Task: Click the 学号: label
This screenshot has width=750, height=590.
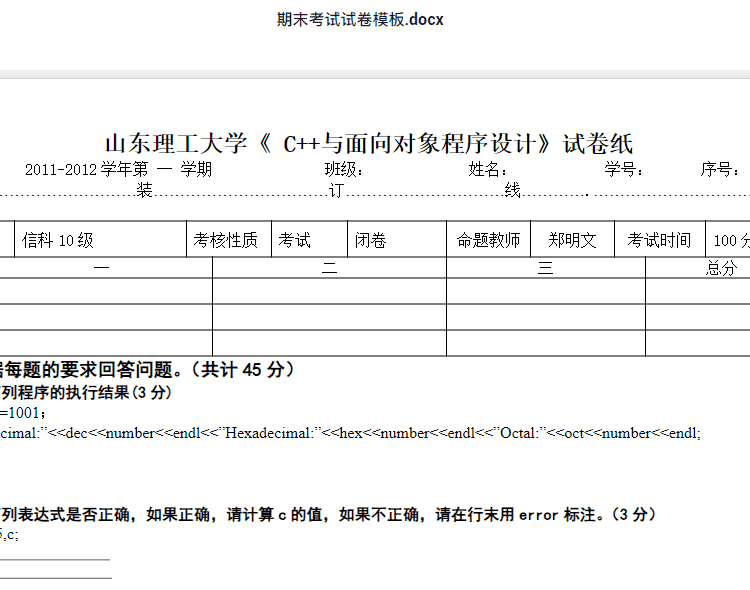Action: (624, 169)
